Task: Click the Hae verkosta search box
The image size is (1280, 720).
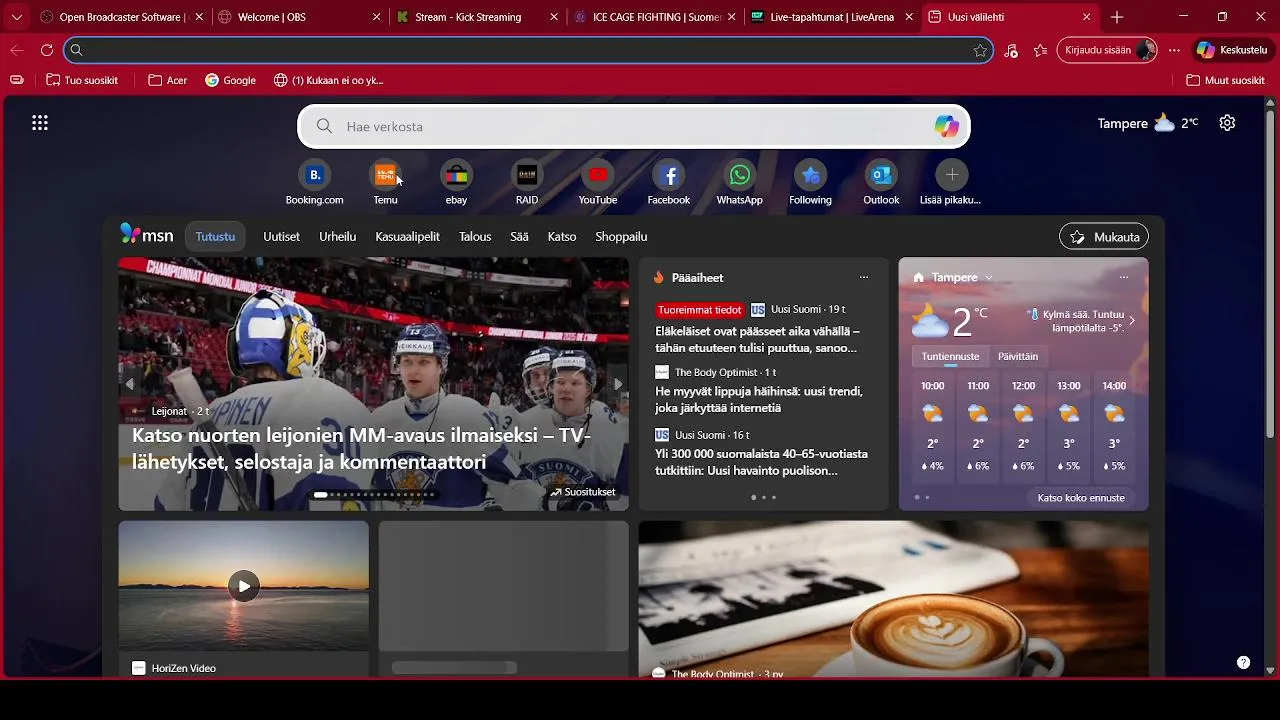Action: (634, 126)
